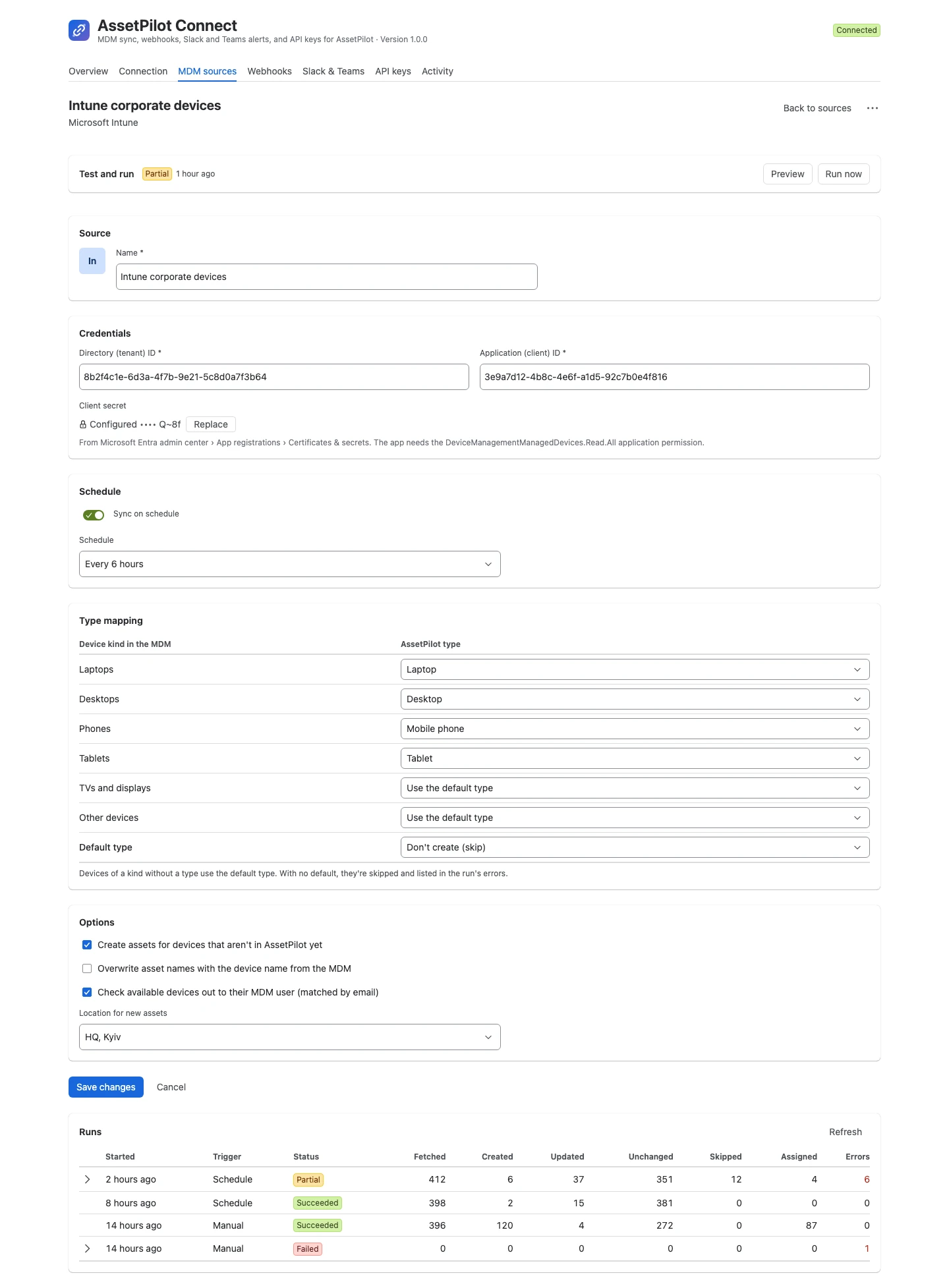
Task: Toggle the Sync on schedule switch
Action: point(94,515)
